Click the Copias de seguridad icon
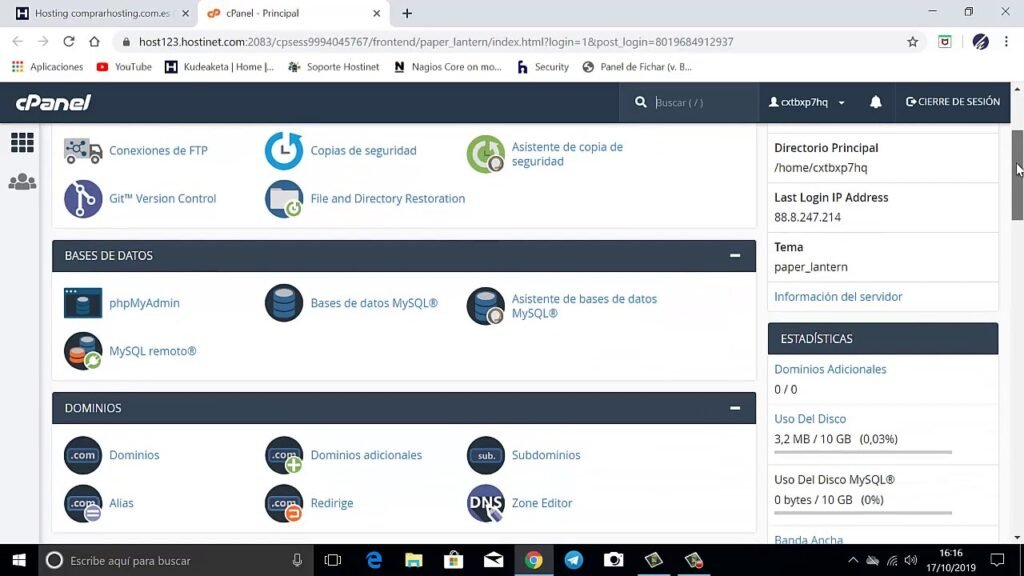Viewport: 1024px width, 576px height. coord(284,151)
